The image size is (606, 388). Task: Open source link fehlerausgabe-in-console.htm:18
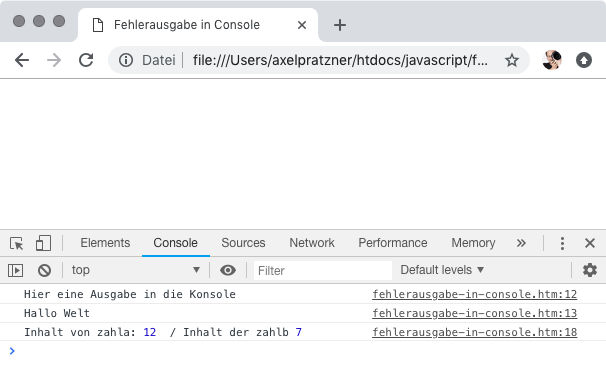475,332
